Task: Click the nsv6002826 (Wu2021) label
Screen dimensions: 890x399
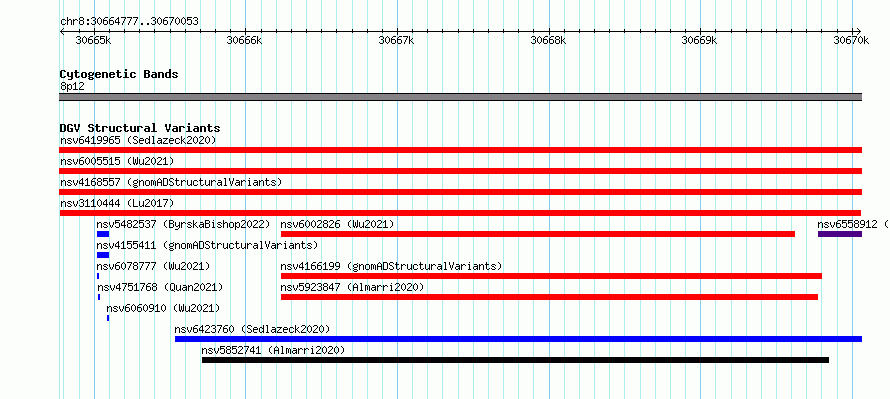Action: 337,224
